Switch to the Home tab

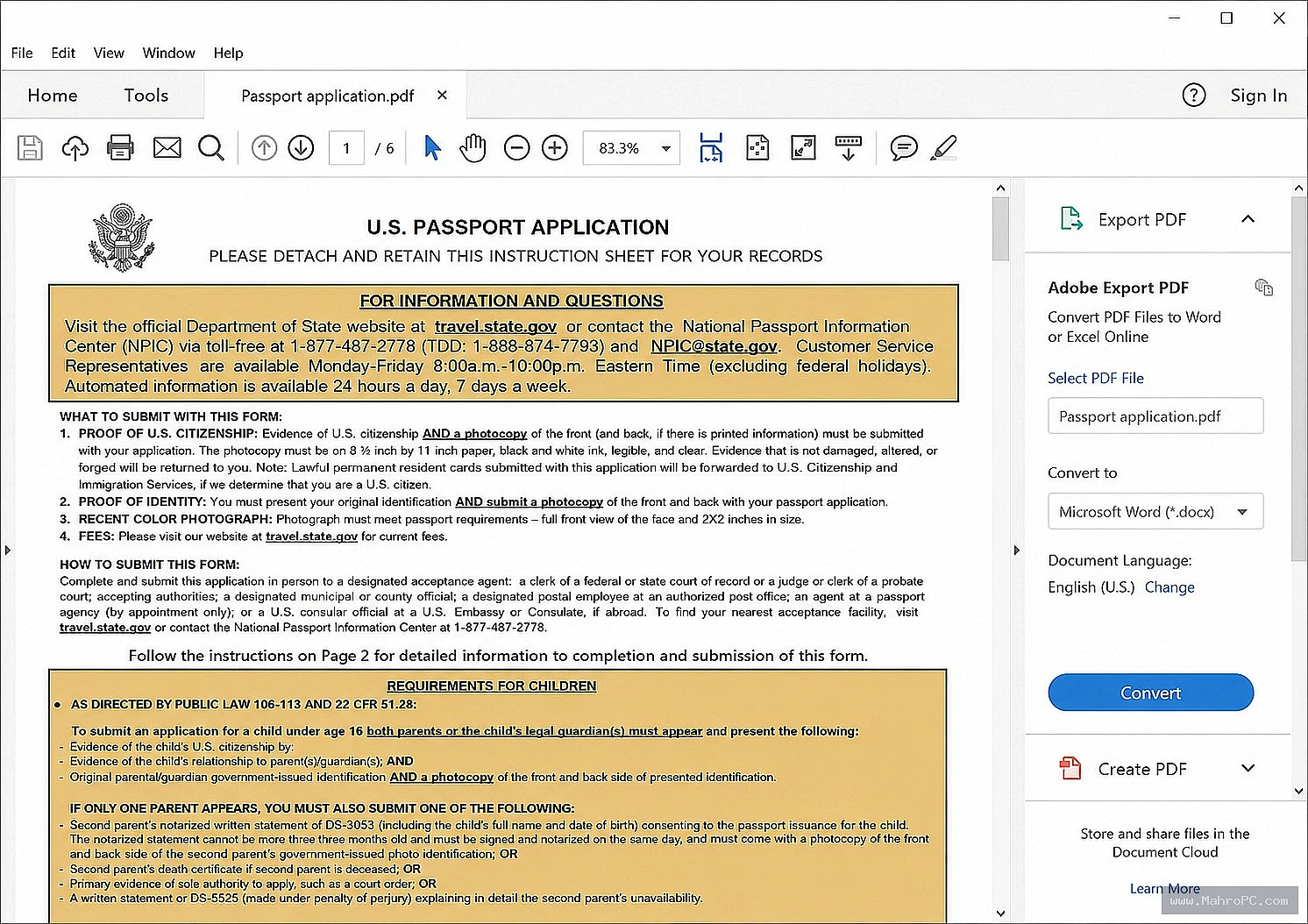pos(53,95)
